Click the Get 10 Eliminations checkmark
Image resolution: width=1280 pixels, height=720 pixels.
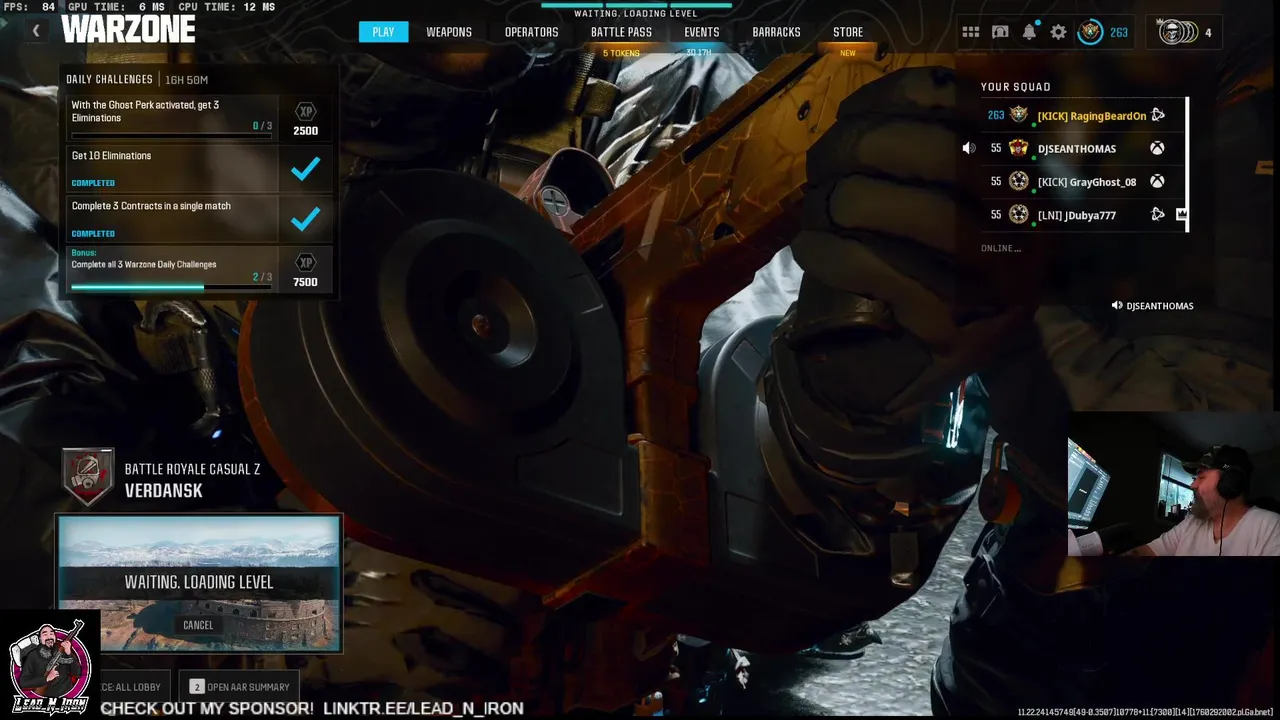coord(305,169)
